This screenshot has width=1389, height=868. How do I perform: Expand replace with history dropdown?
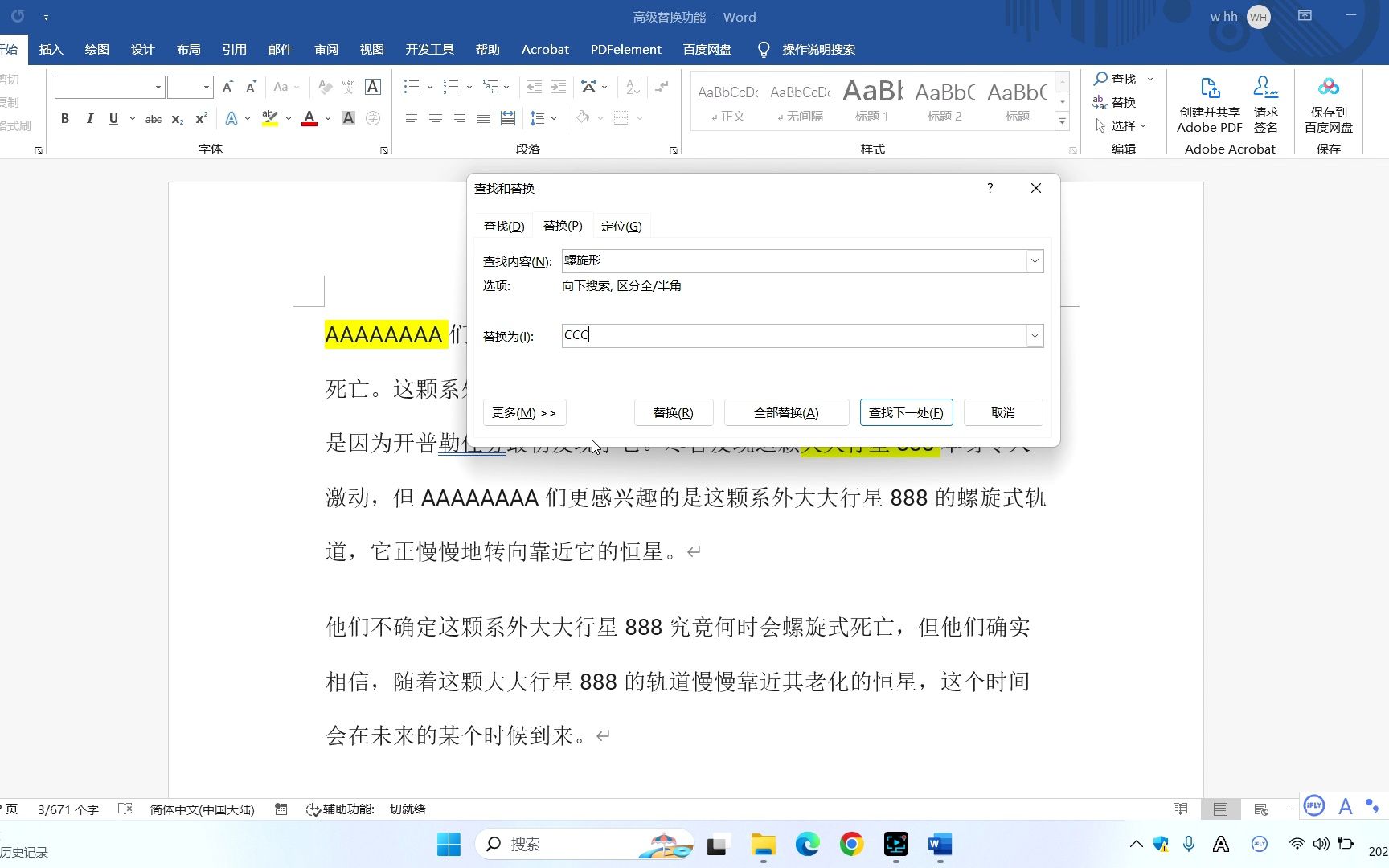pyautogui.click(x=1035, y=336)
